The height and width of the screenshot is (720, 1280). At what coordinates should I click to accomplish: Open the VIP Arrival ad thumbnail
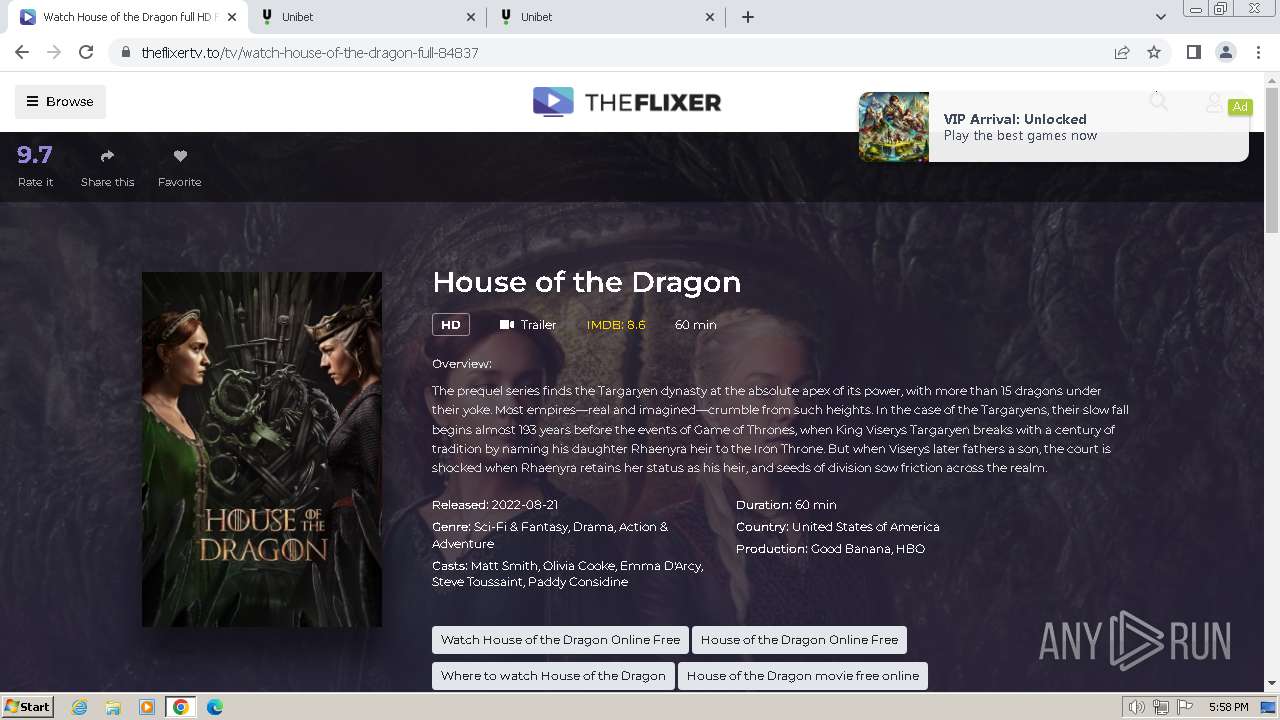(894, 127)
